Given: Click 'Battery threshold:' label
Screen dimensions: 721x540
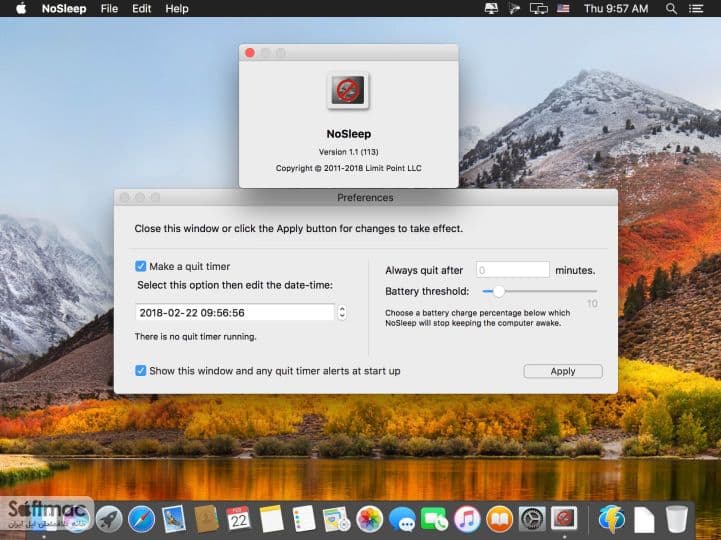Looking at the screenshot, I should coord(427,291).
